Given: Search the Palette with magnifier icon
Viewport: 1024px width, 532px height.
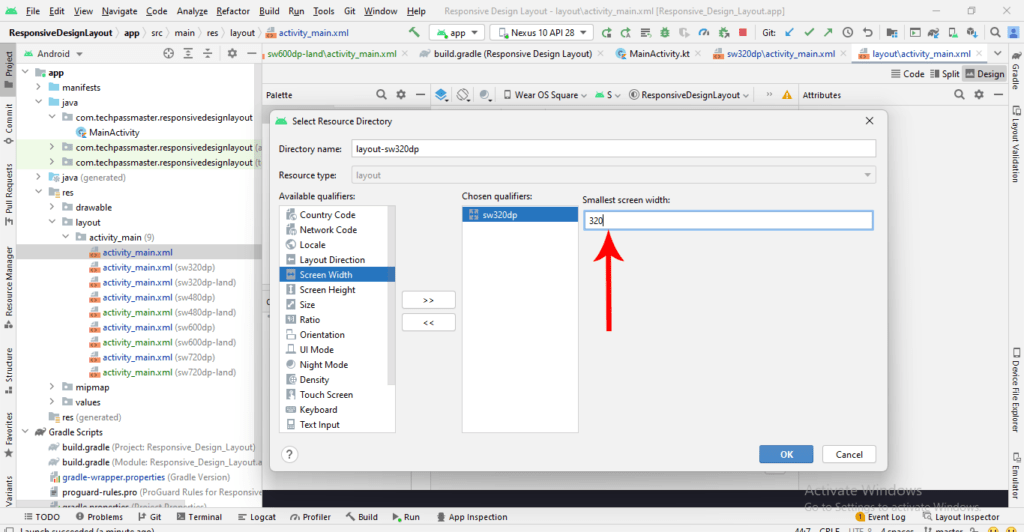Looking at the screenshot, I should [381, 95].
